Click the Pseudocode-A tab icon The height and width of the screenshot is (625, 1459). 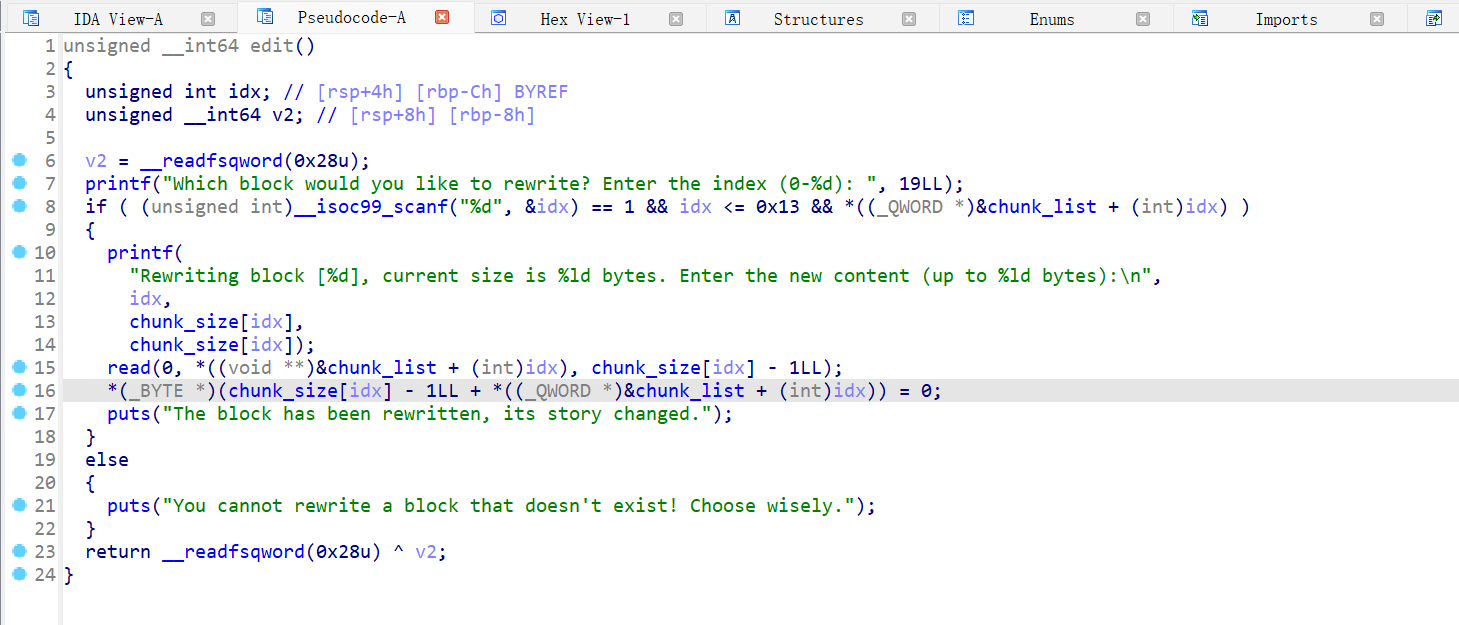[265, 17]
